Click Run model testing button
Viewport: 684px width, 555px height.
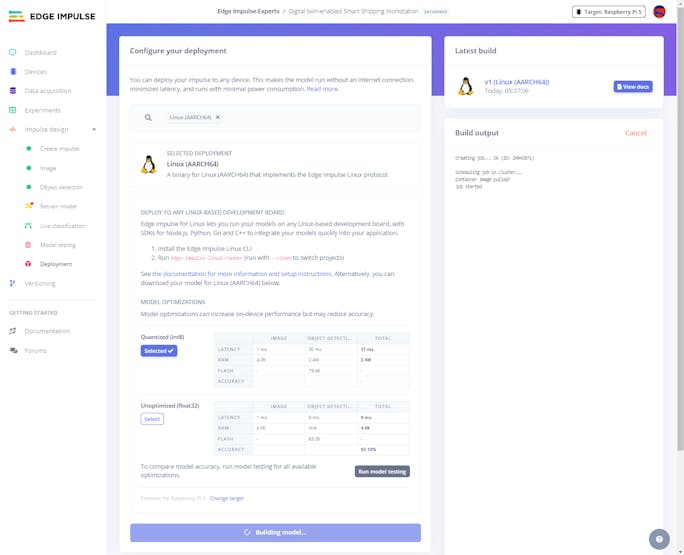(x=382, y=471)
